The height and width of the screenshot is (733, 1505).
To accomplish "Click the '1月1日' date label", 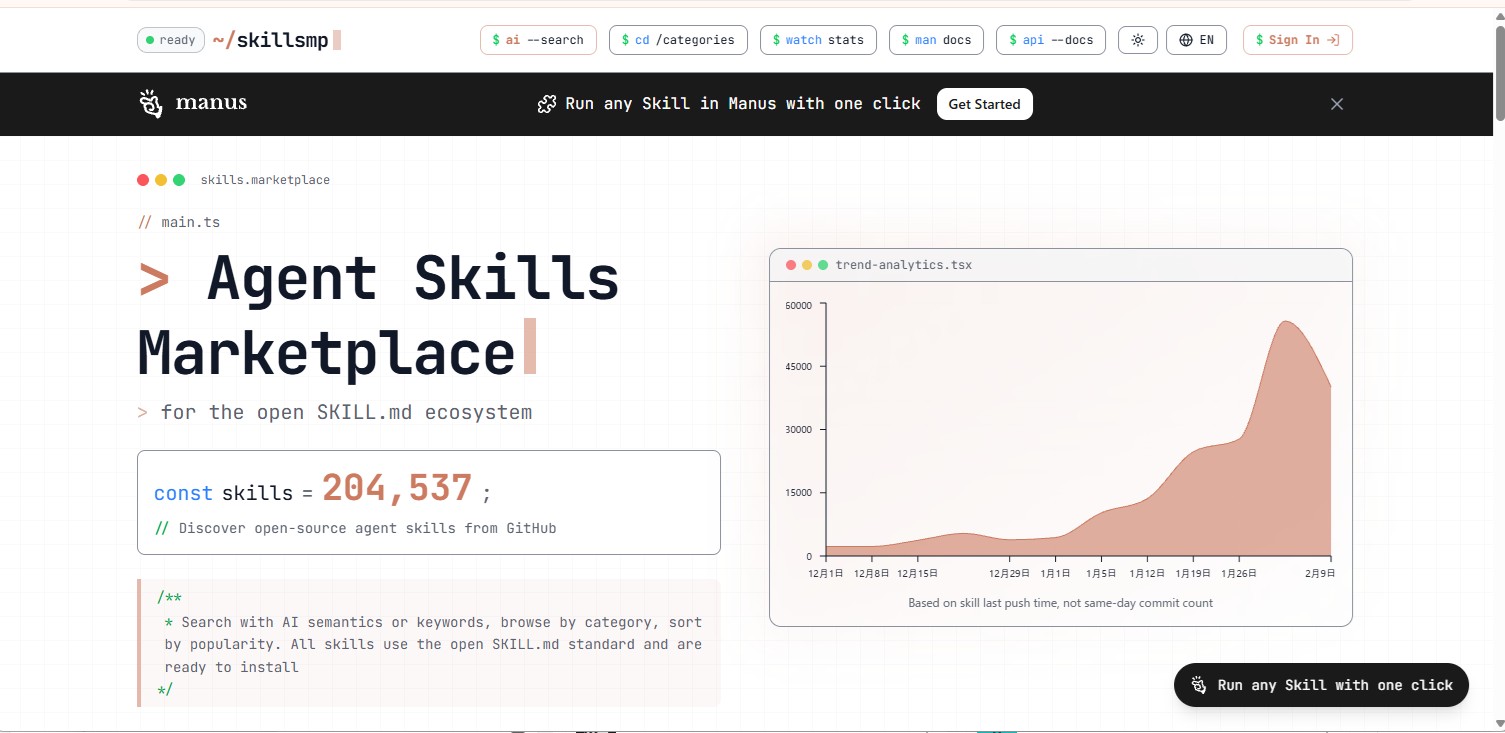I will point(1056,574).
